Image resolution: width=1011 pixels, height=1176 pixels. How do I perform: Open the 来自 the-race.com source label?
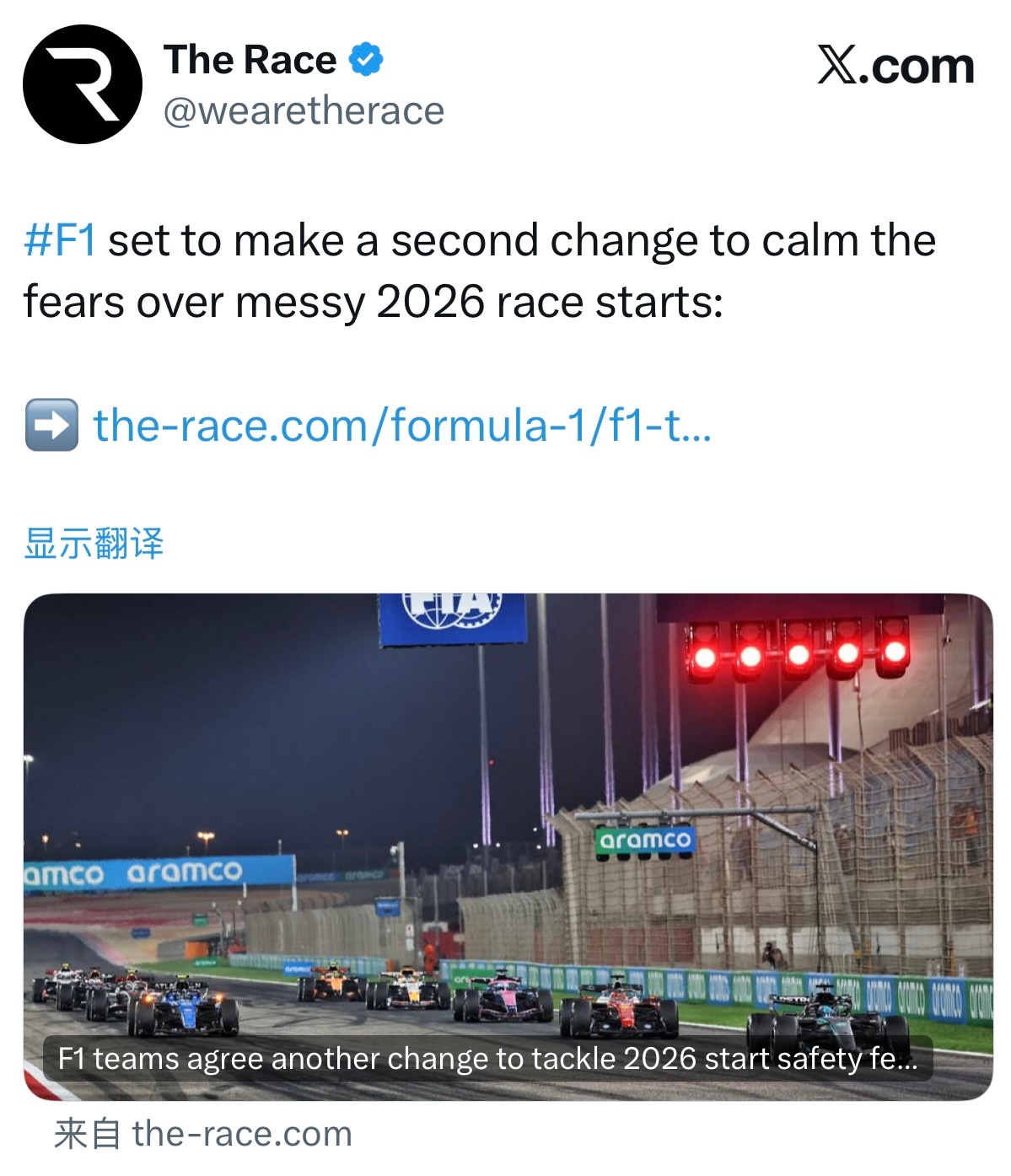pos(203,1134)
